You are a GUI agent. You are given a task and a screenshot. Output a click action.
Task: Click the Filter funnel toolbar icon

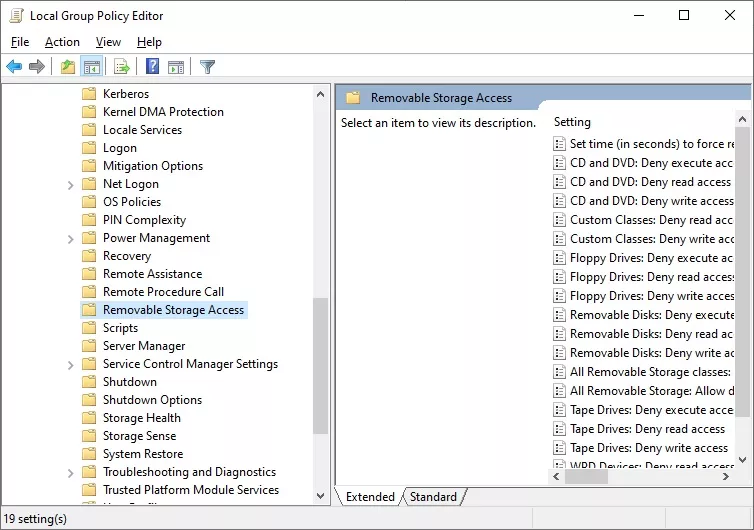pos(207,67)
